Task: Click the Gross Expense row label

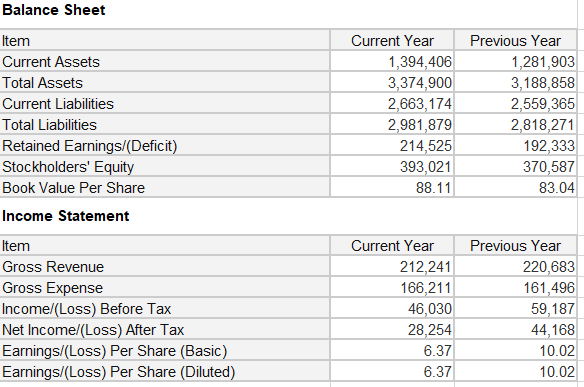Action: [52, 288]
